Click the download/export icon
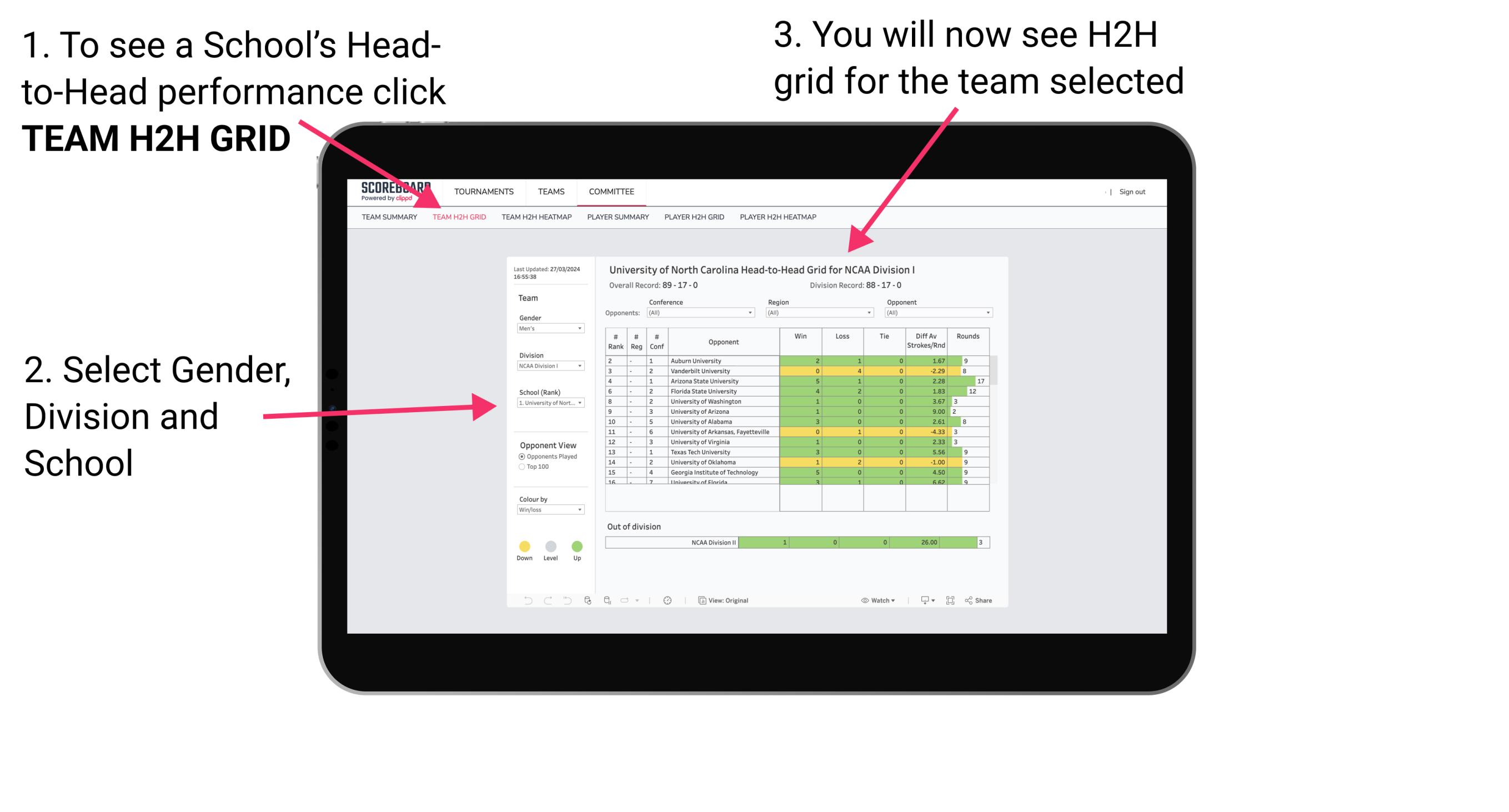The width and height of the screenshot is (1509, 812). (x=920, y=600)
